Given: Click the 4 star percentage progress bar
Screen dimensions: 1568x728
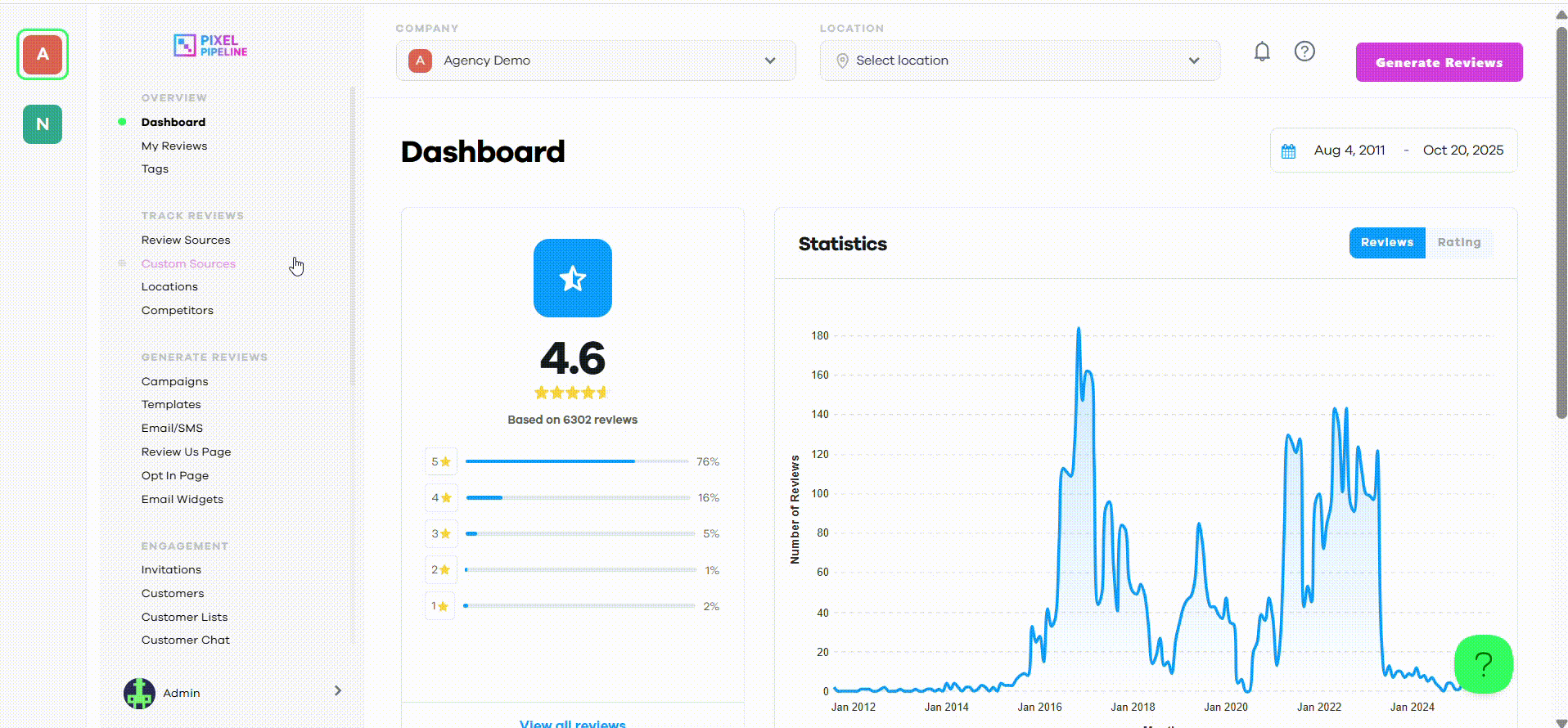Looking at the screenshot, I should [x=578, y=497].
